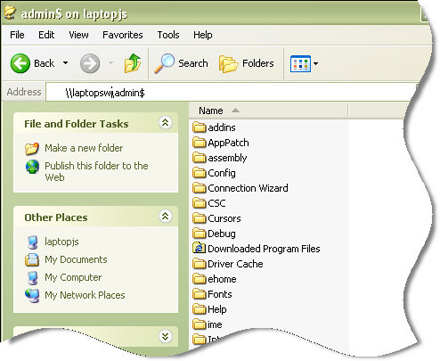Collapse the File and Folder Tasks panel
This screenshot has height=361, width=440.
point(165,123)
